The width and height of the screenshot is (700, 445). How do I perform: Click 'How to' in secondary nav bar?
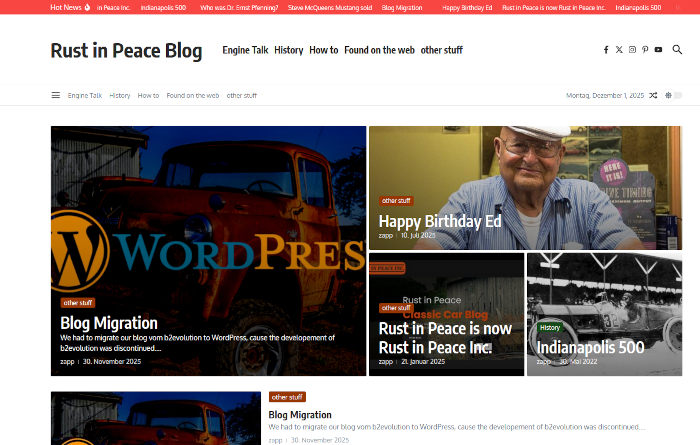pos(148,96)
